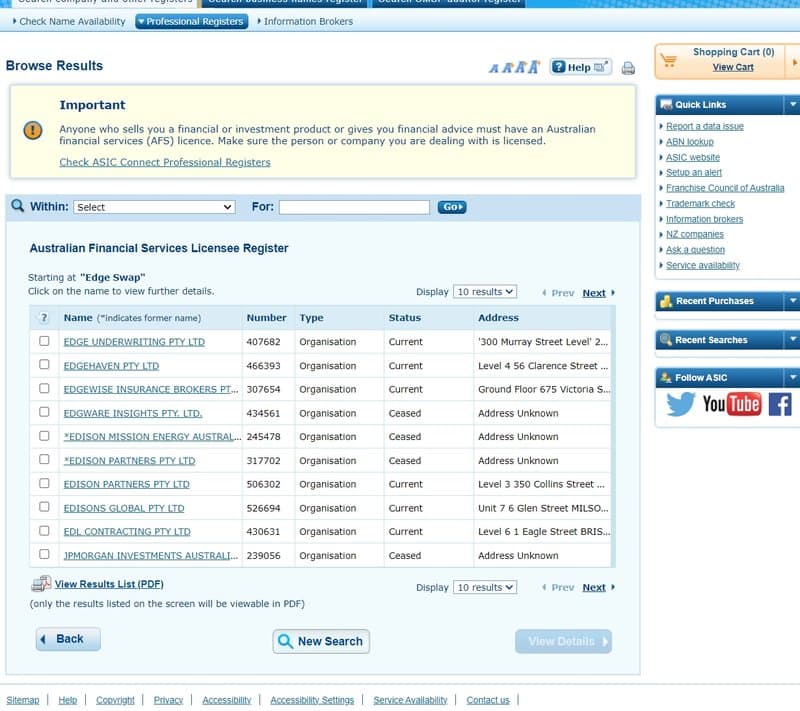The width and height of the screenshot is (800, 711).
Task: Open footer Accessibility Settings link
Action: pyautogui.click(x=312, y=700)
